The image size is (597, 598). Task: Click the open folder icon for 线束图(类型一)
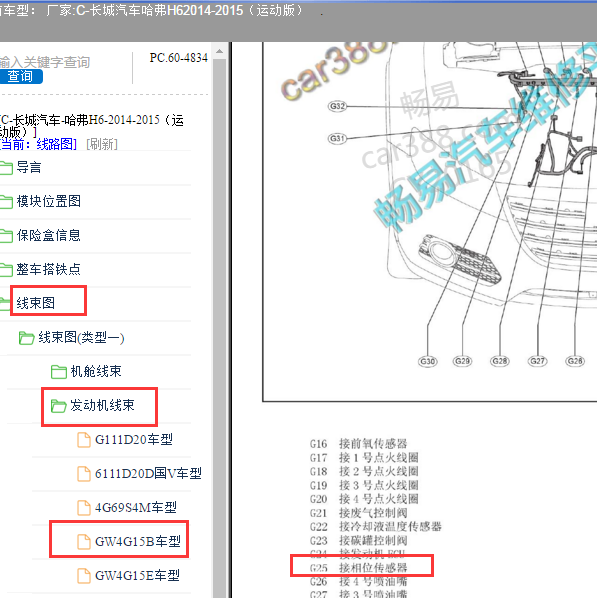tap(26, 338)
